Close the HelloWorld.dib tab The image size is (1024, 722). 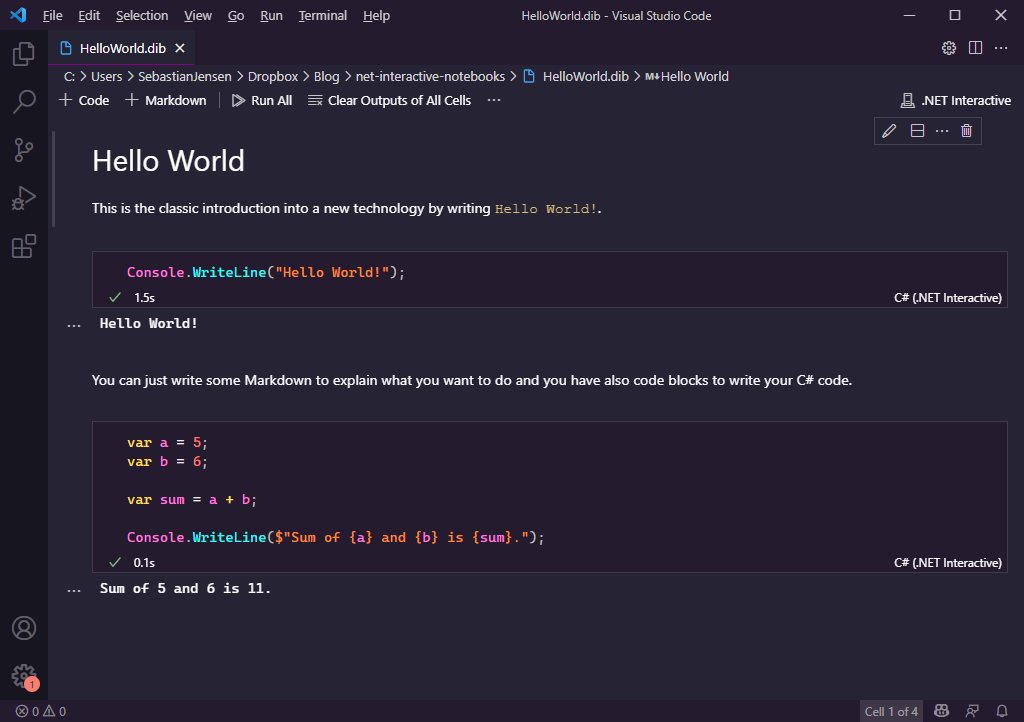coord(180,48)
